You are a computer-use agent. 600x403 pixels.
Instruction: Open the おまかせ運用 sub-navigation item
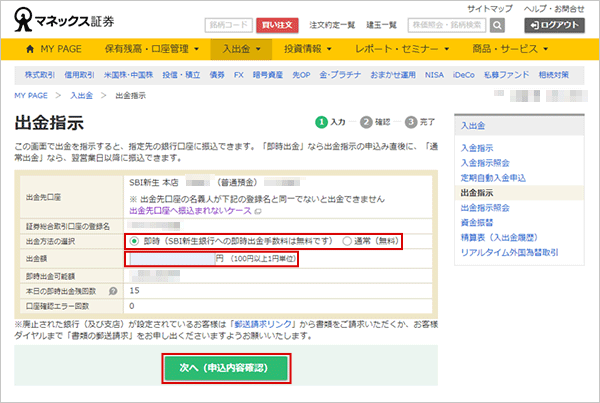coord(393,75)
